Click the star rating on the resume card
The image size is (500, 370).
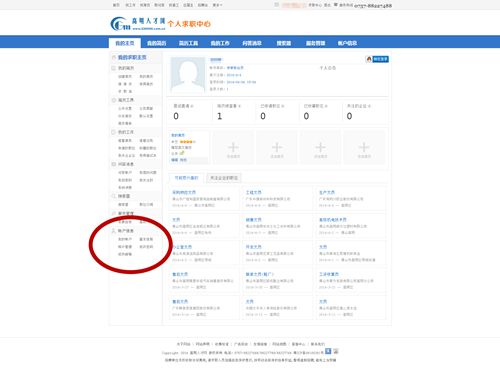coord(187,142)
